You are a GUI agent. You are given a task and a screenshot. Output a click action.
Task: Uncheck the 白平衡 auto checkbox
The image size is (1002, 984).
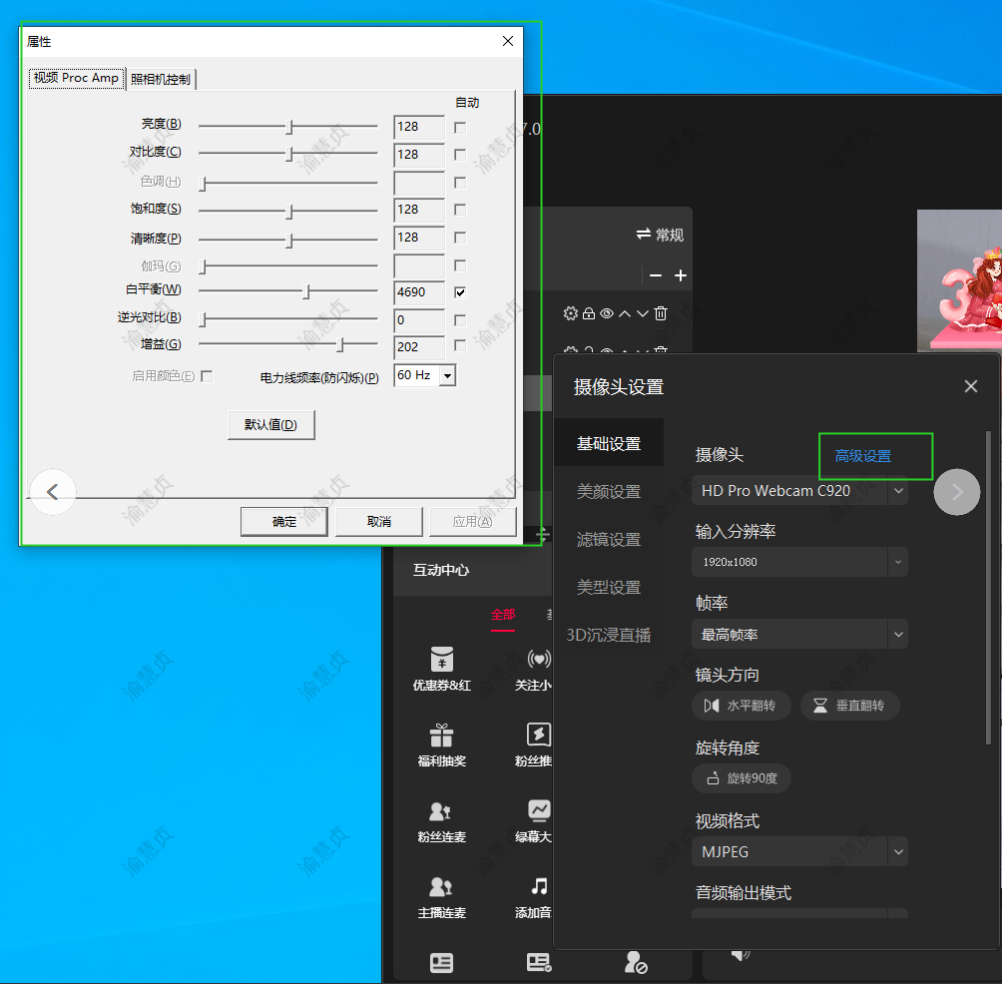pyautogui.click(x=460, y=292)
